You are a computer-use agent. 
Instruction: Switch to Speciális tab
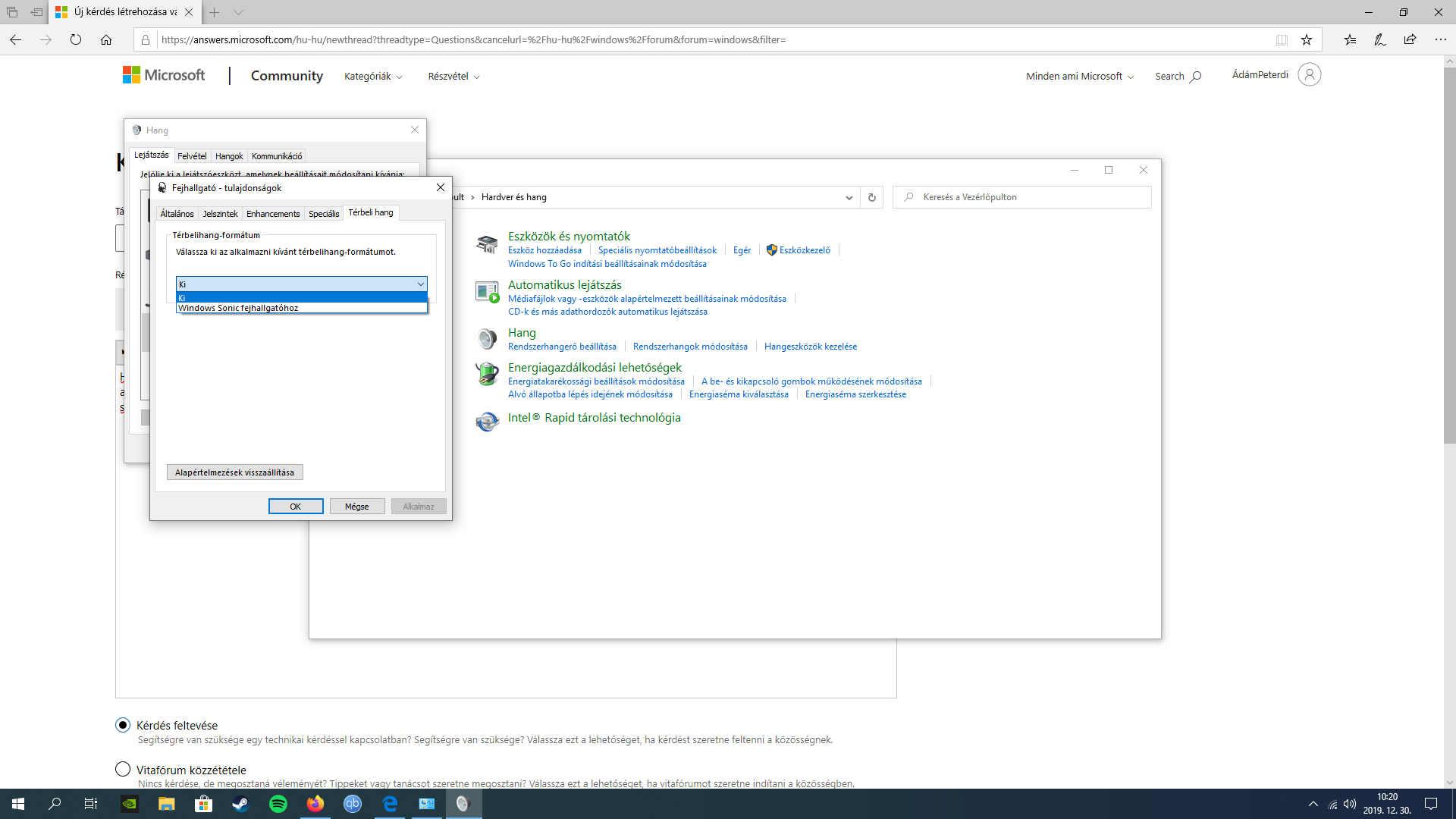click(324, 214)
